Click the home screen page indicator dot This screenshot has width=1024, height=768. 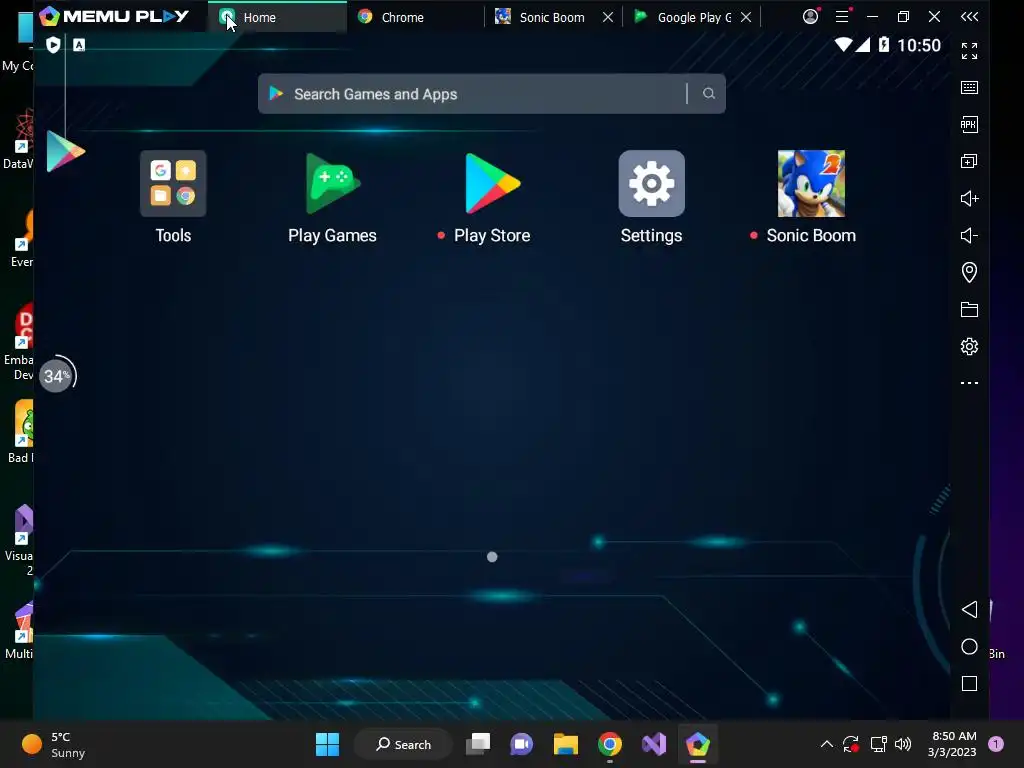[x=492, y=556]
